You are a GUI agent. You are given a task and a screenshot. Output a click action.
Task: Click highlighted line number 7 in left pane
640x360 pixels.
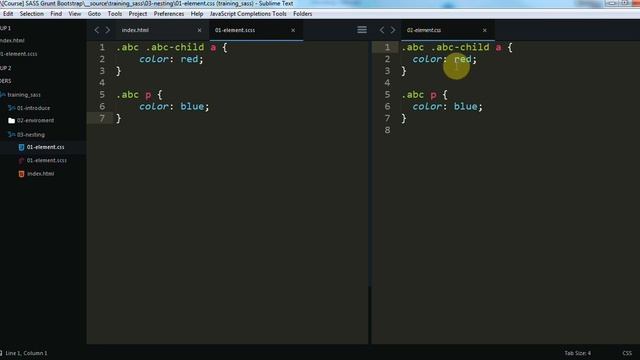[102, 118]
